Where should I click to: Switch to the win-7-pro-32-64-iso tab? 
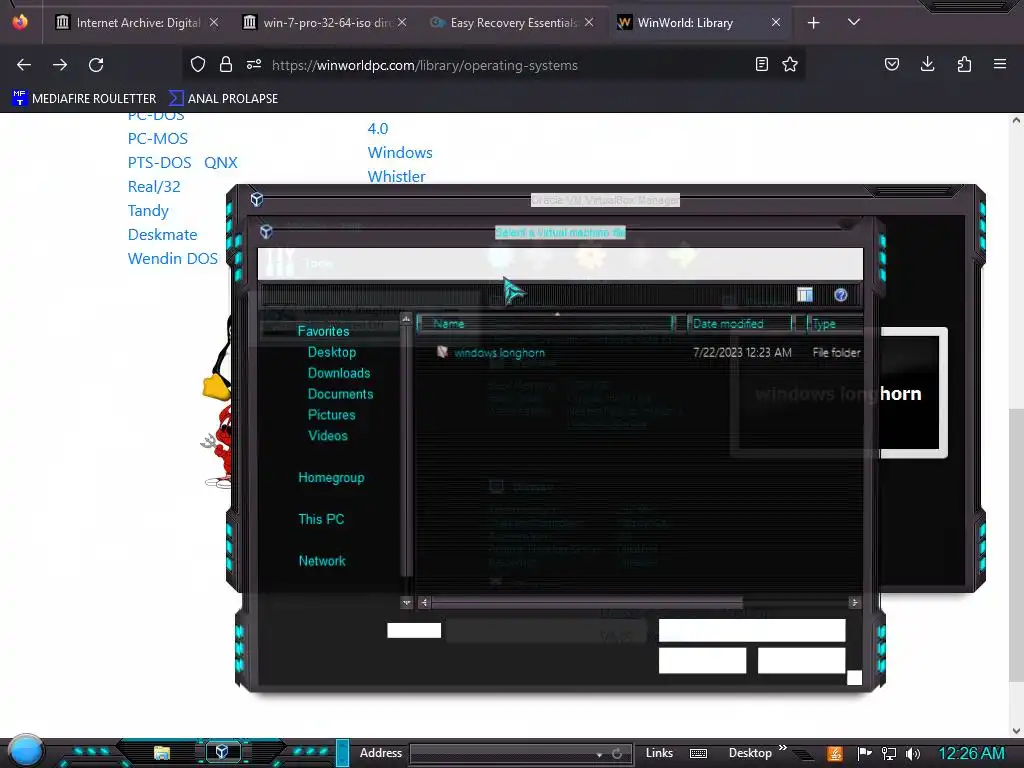(325, 23)
